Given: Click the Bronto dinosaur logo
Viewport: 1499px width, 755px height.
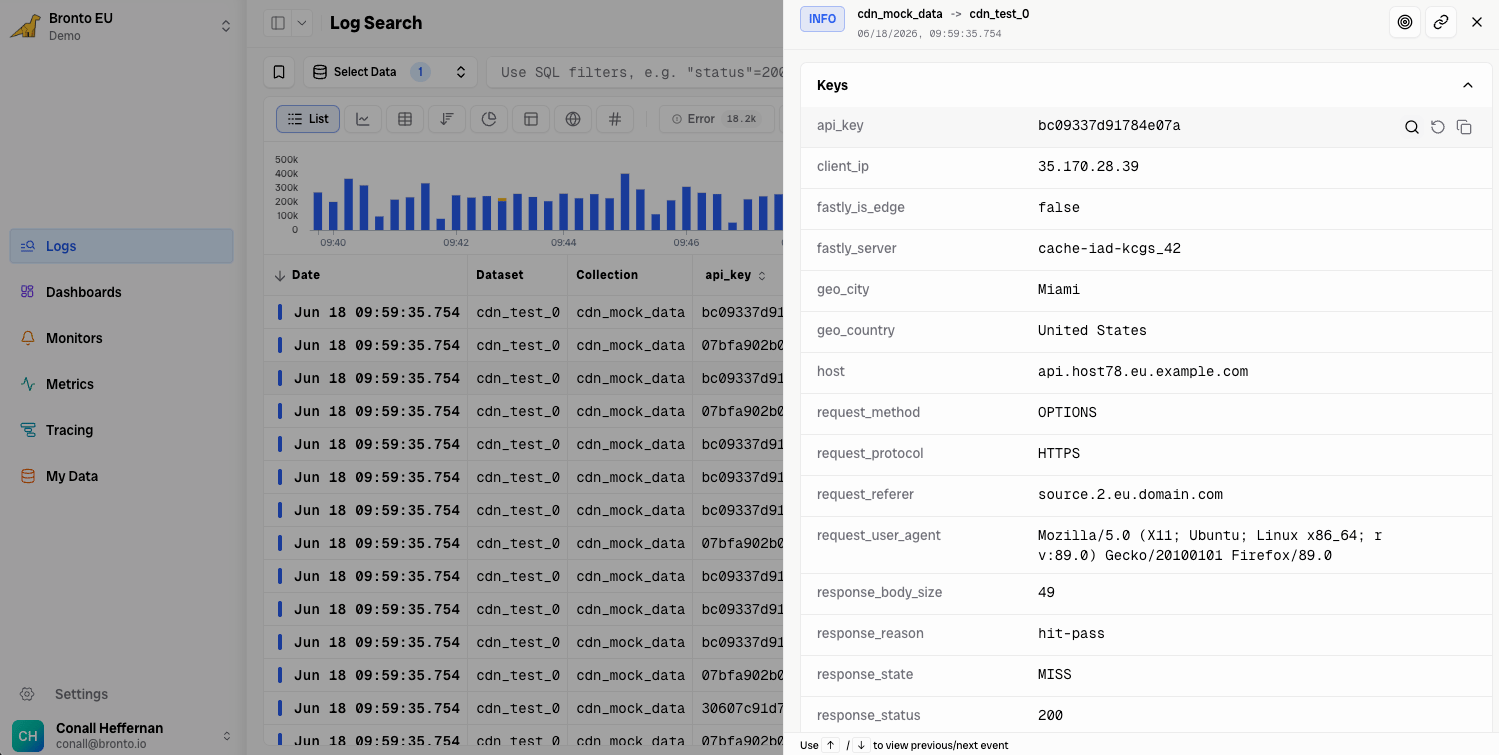Looking at the screenshot, I should [x=25, y=27].
